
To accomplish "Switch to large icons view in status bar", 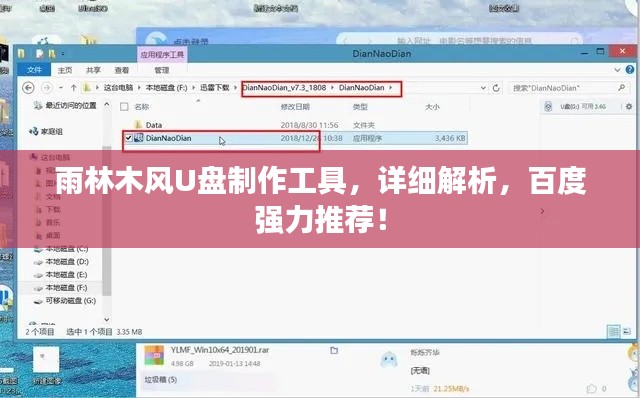I will pos(627,331).
